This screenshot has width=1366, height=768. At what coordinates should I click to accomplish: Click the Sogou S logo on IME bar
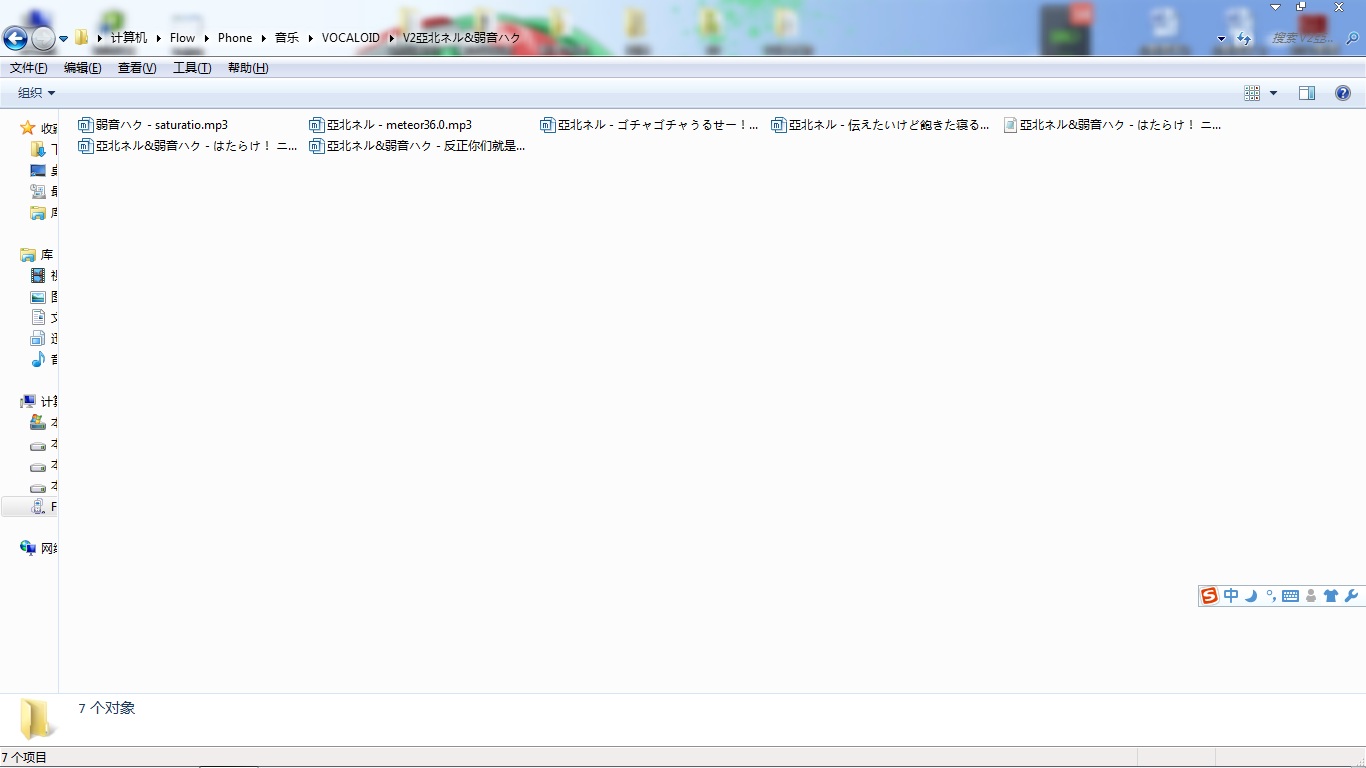tap(1210, 596)
